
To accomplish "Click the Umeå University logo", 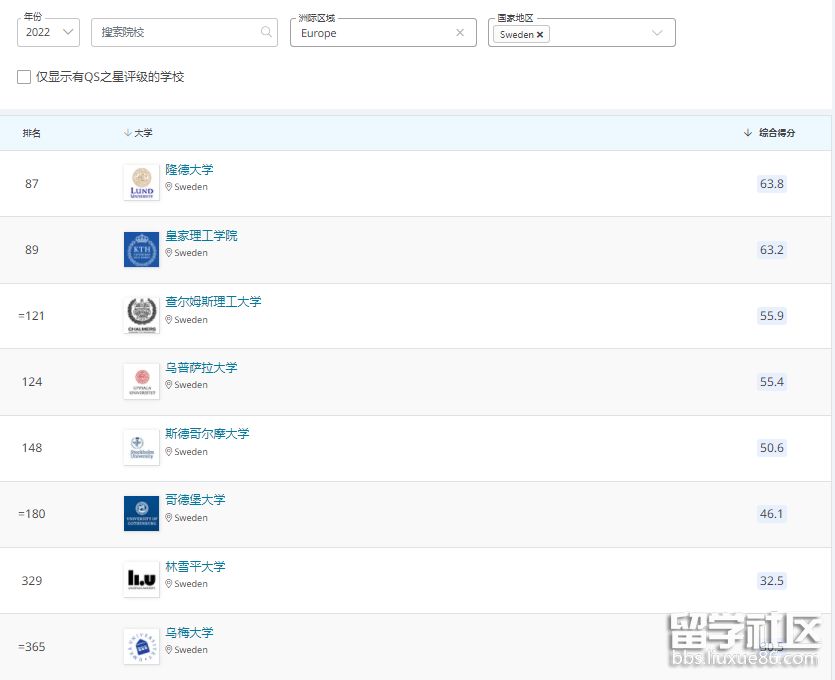I will 141,646.
